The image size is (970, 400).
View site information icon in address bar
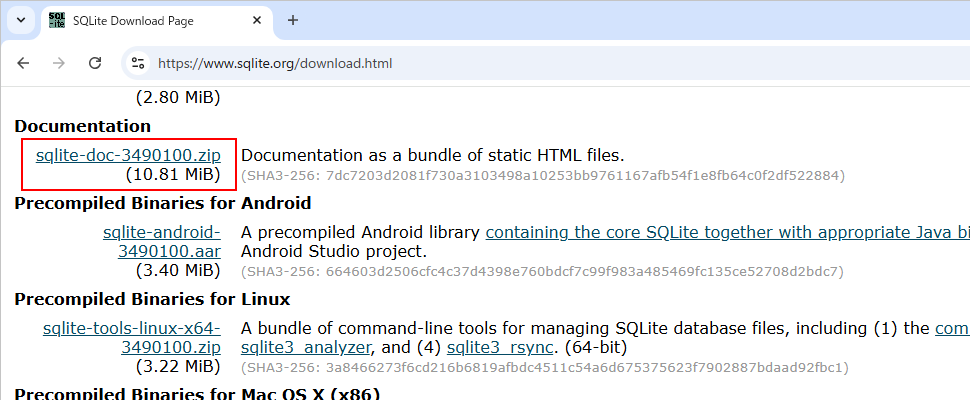139,63
